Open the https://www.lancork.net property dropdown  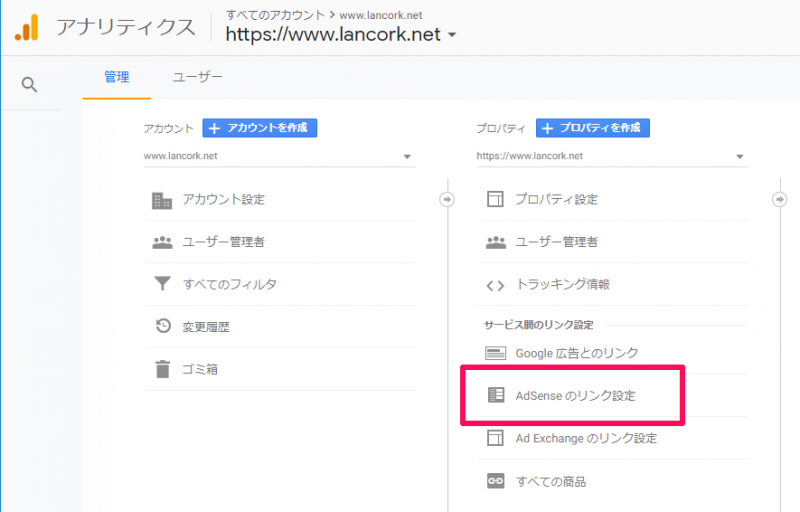612,156
